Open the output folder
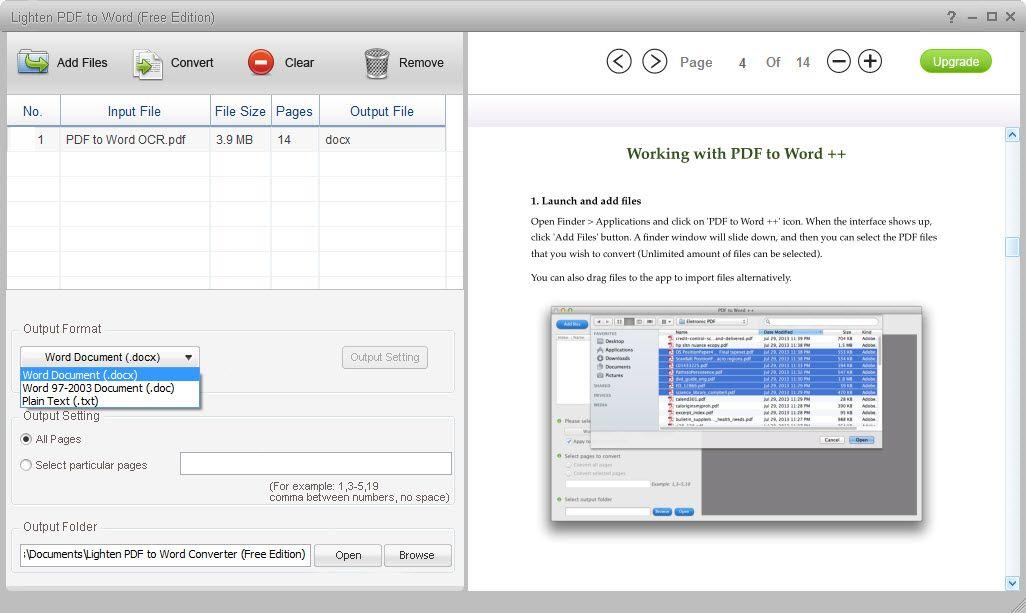The width and height of the screenshot is (1026, 613). coord(348,555)
